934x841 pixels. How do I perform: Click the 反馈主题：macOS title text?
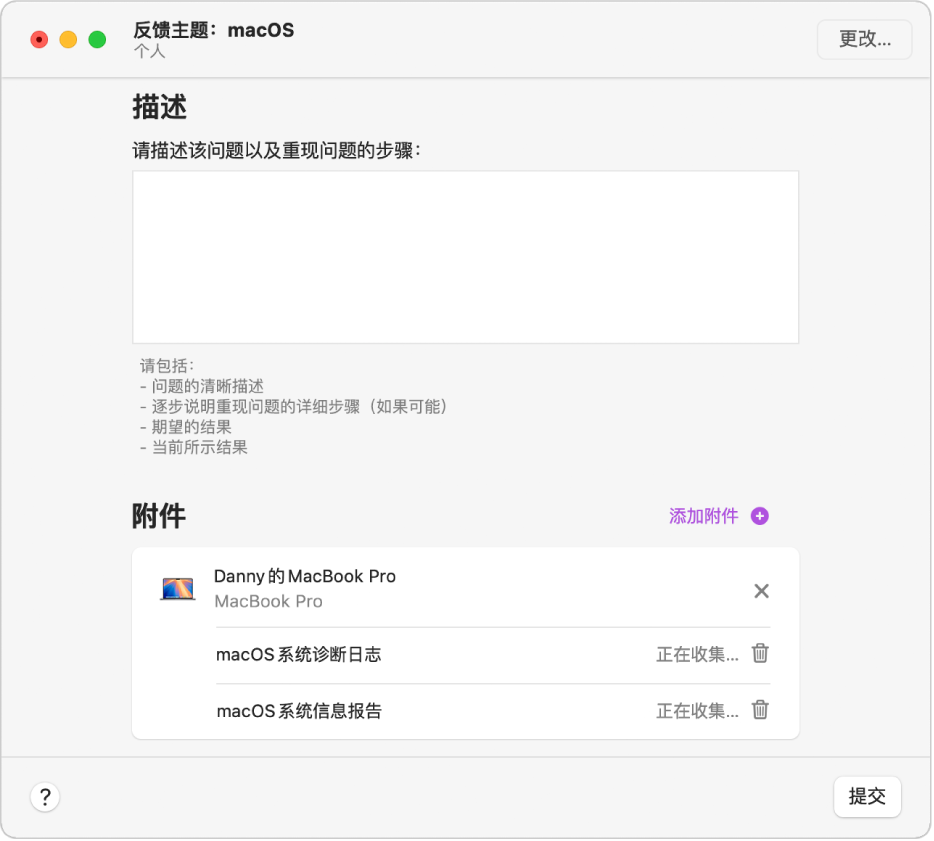(213, 30)
